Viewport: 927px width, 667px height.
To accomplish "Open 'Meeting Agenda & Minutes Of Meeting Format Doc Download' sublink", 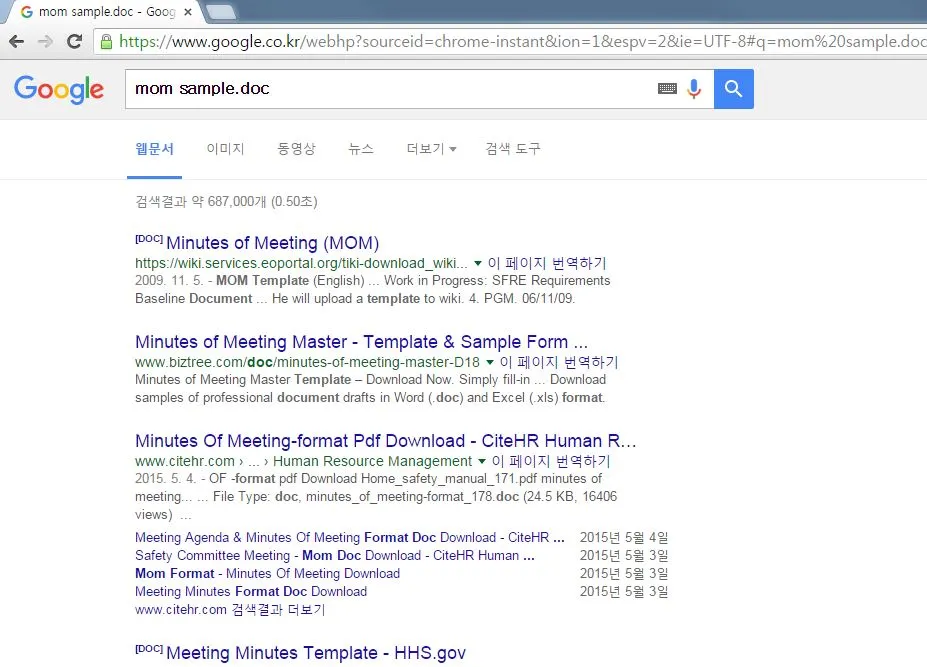I will point(349,538).
